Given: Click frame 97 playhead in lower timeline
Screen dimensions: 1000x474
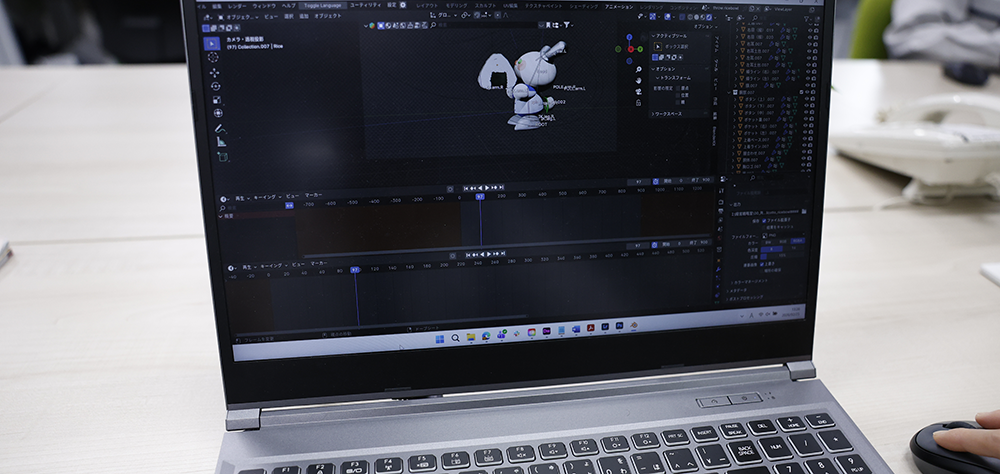Looking at the screenshot, I should tap(354, 269).
